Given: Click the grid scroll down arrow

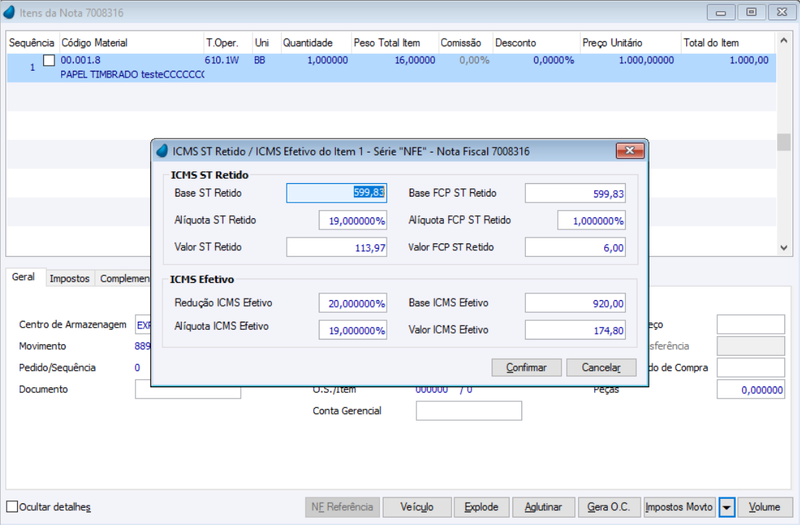Looking at the screenshot, I should click(784, 248).
